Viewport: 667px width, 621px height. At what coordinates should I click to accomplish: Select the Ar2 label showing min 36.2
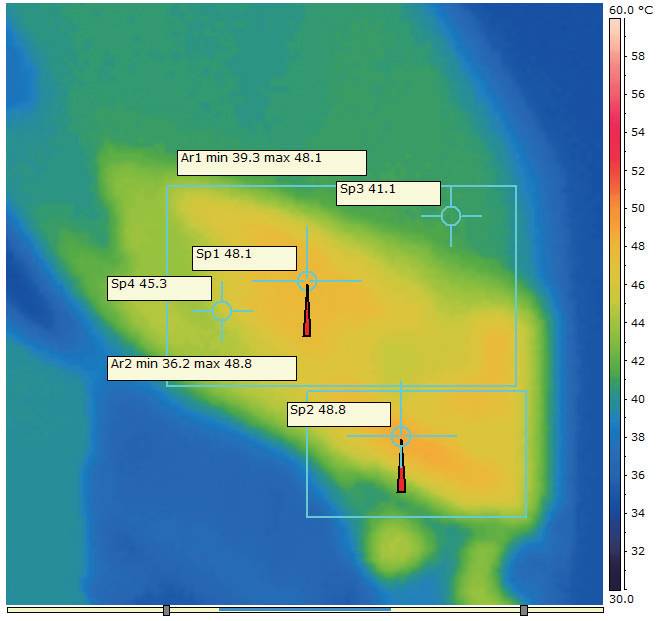(x=202, y=368)
